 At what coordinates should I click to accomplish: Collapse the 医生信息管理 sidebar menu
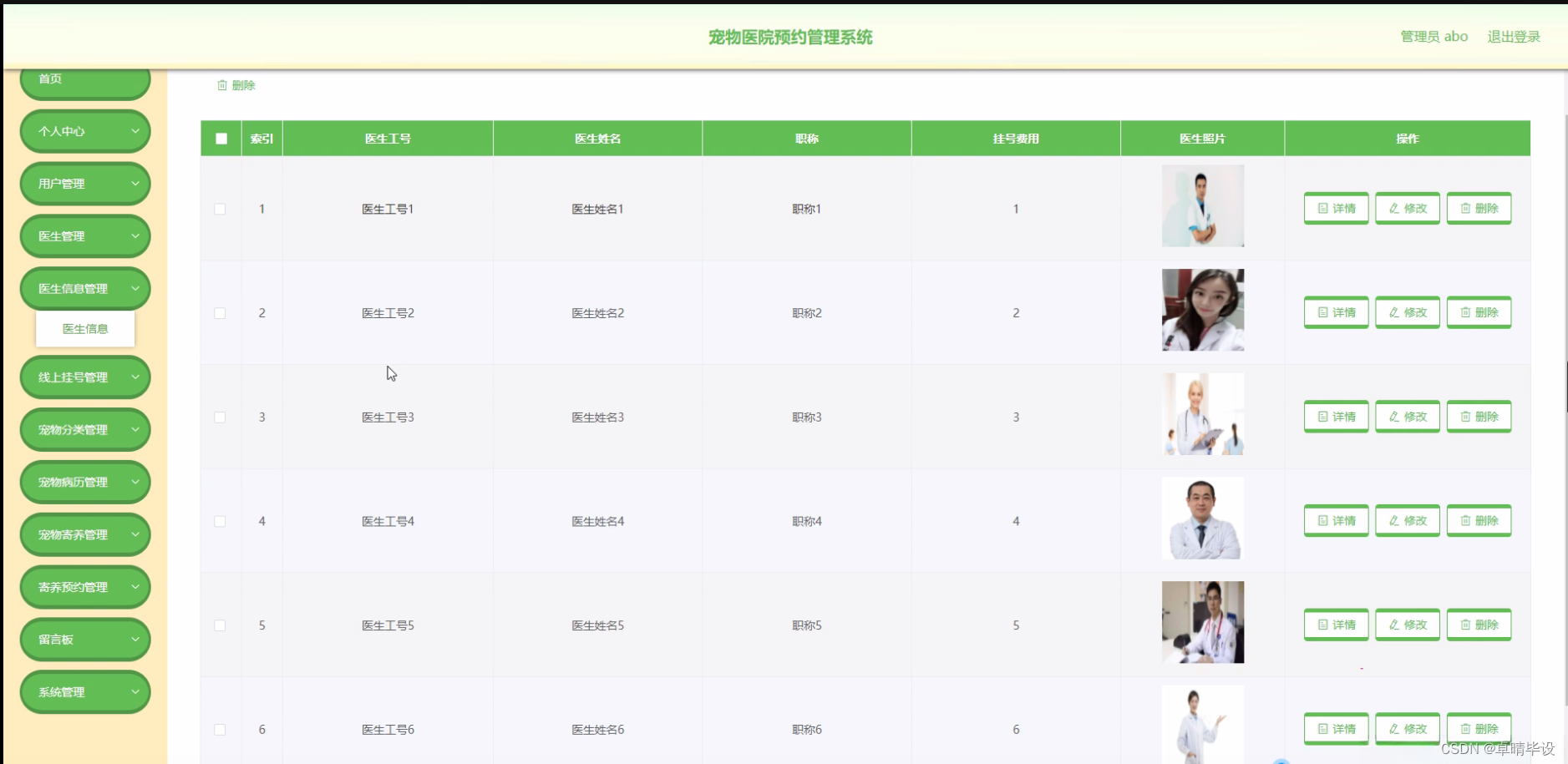point(84,288)
